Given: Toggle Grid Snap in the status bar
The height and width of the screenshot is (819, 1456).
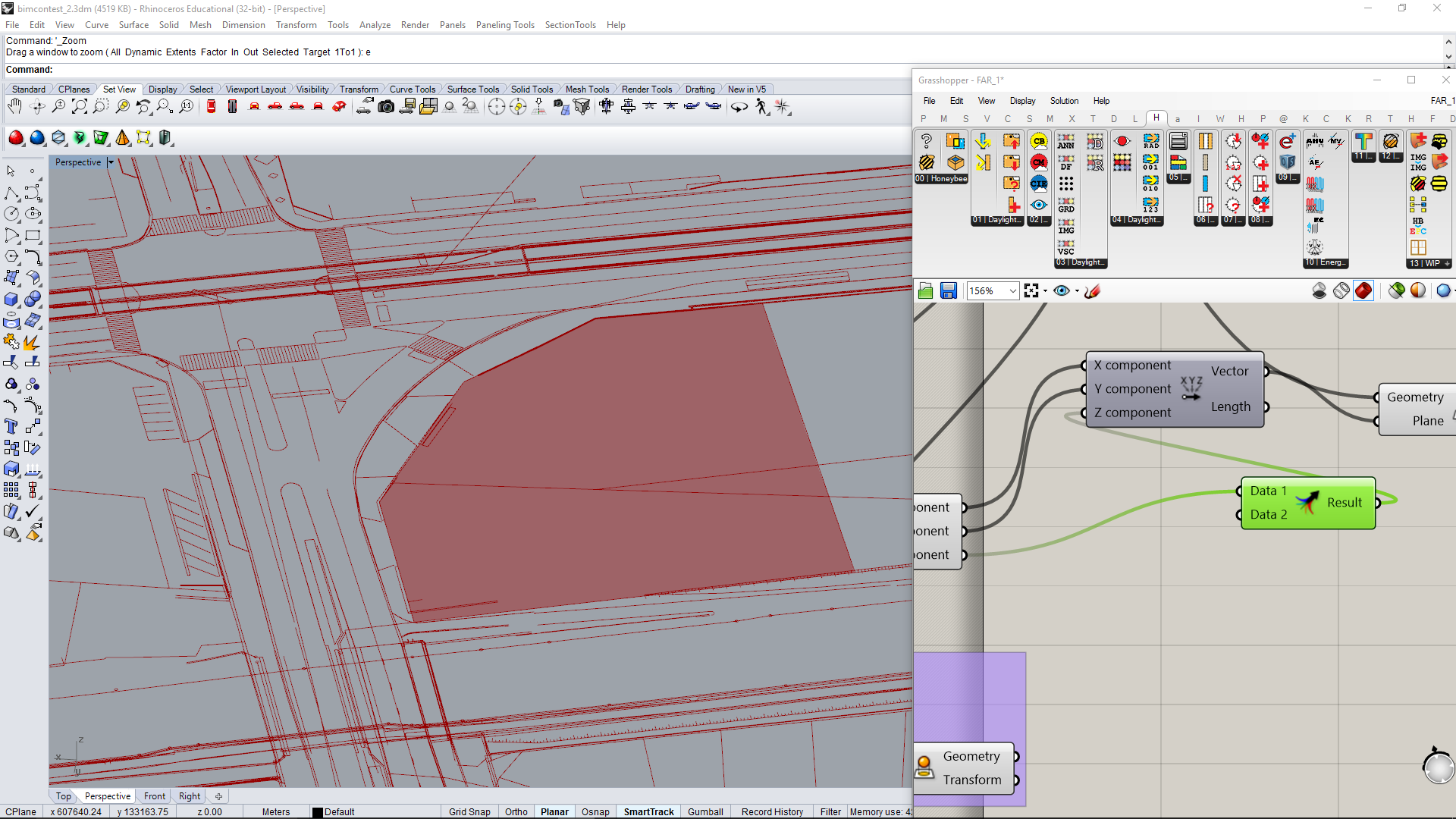Looking at the screenshot, I should click(469, 811).
